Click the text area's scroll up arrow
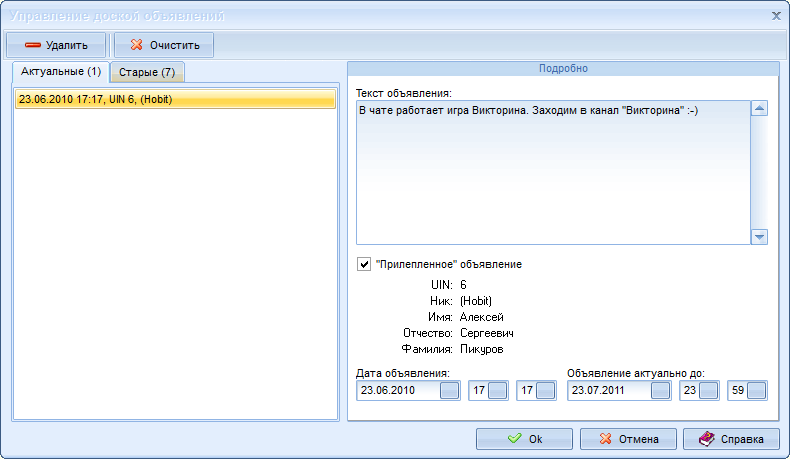The image size is (790, 459). click(x=759, y=108)
